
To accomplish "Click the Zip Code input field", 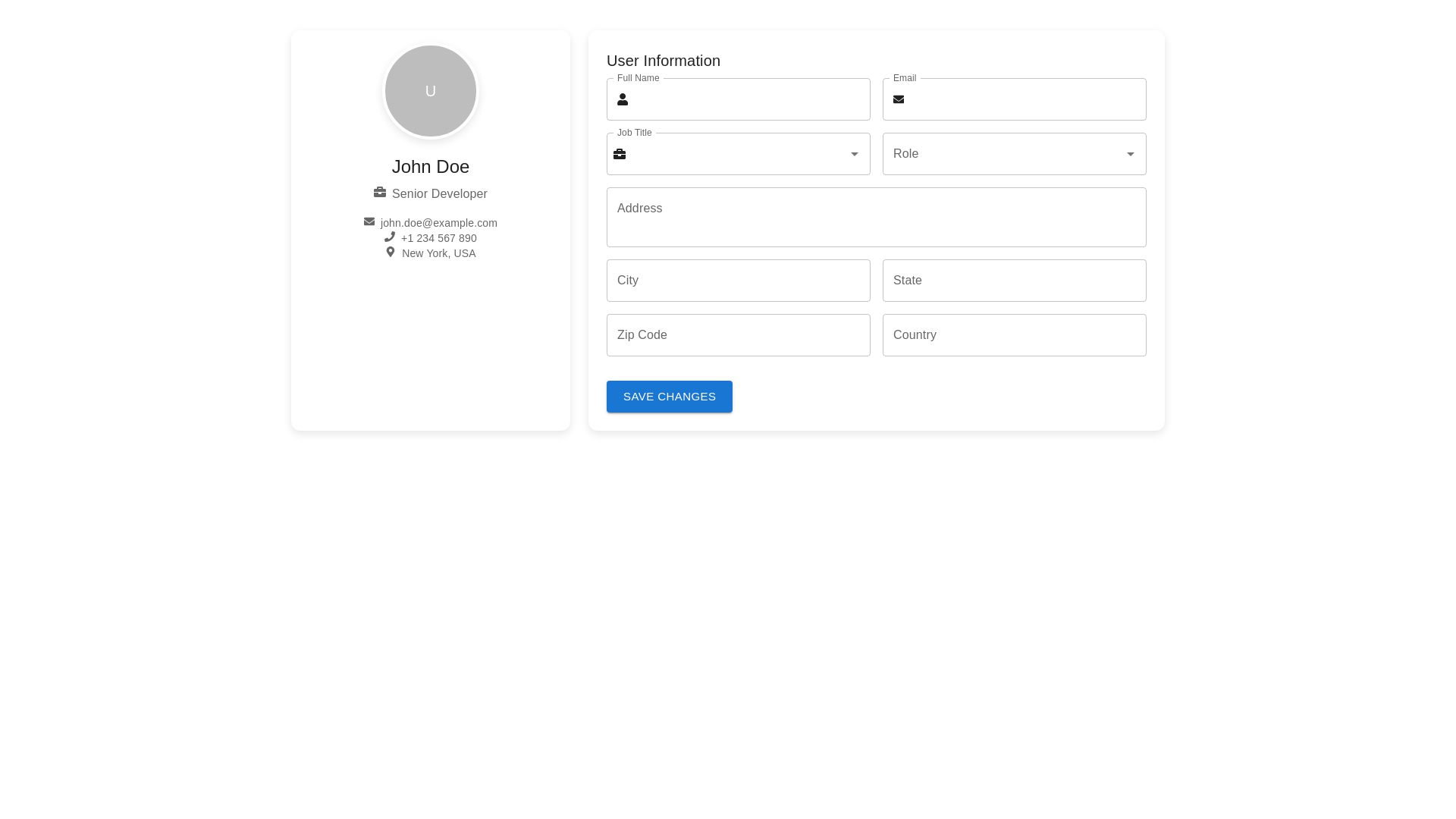I will coord(738,335).
